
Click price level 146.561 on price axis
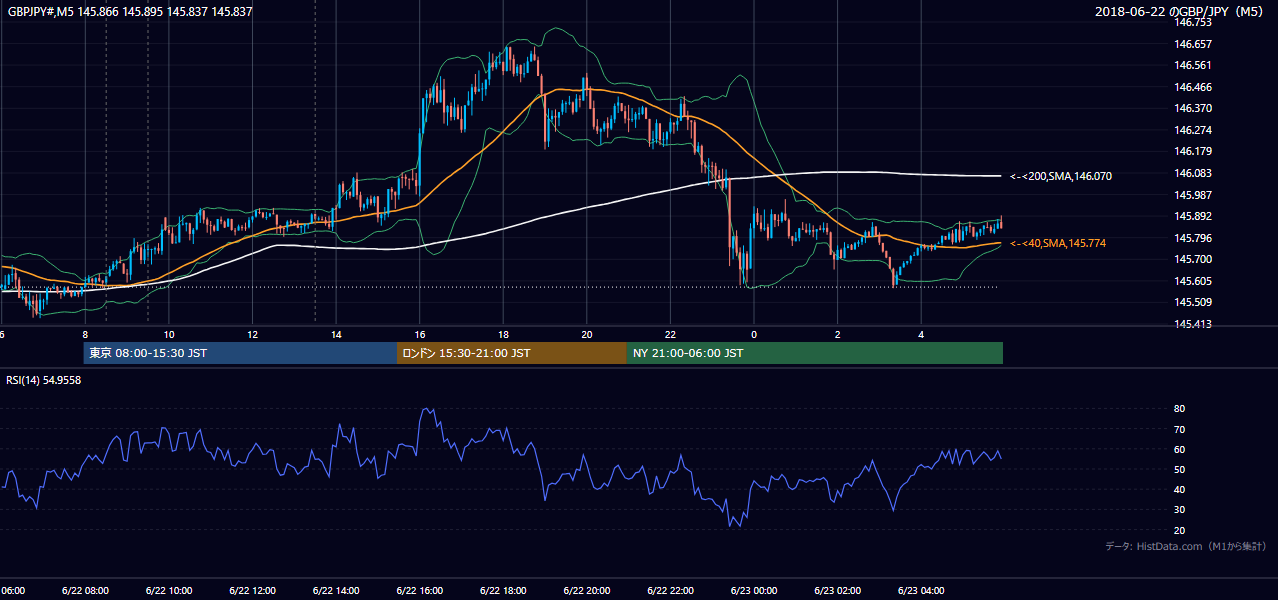[x=1193, y=65]
